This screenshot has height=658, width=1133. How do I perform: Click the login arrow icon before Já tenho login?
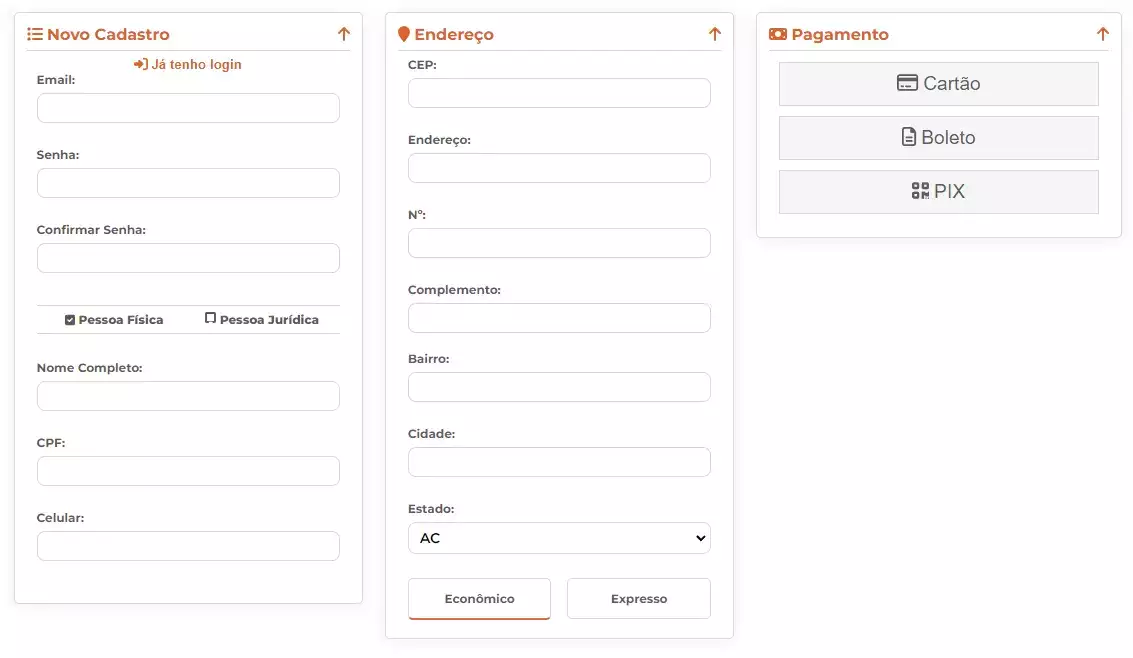coord(141,64)
